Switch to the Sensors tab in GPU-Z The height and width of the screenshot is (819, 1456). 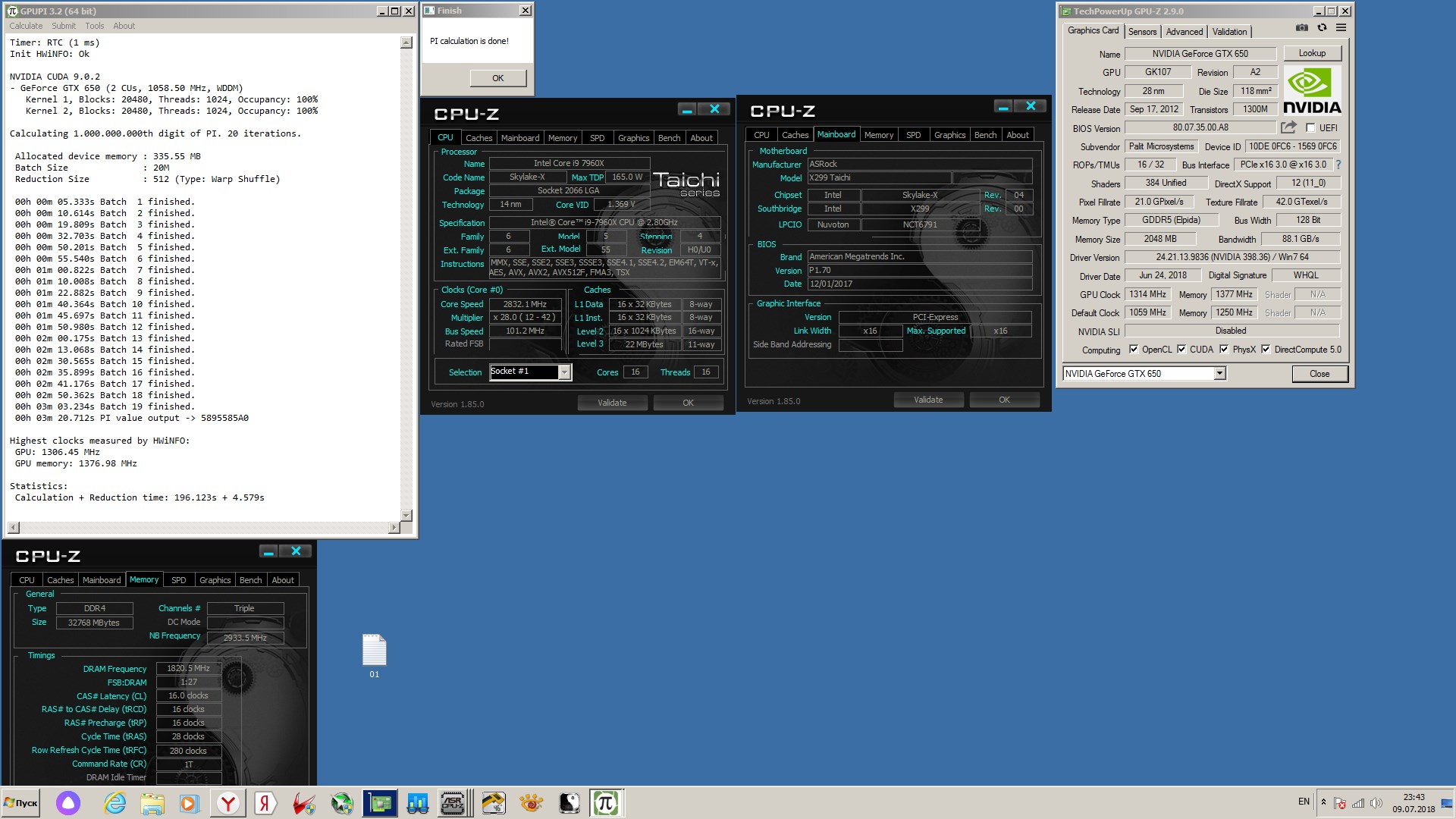[x=1142, y=32]
